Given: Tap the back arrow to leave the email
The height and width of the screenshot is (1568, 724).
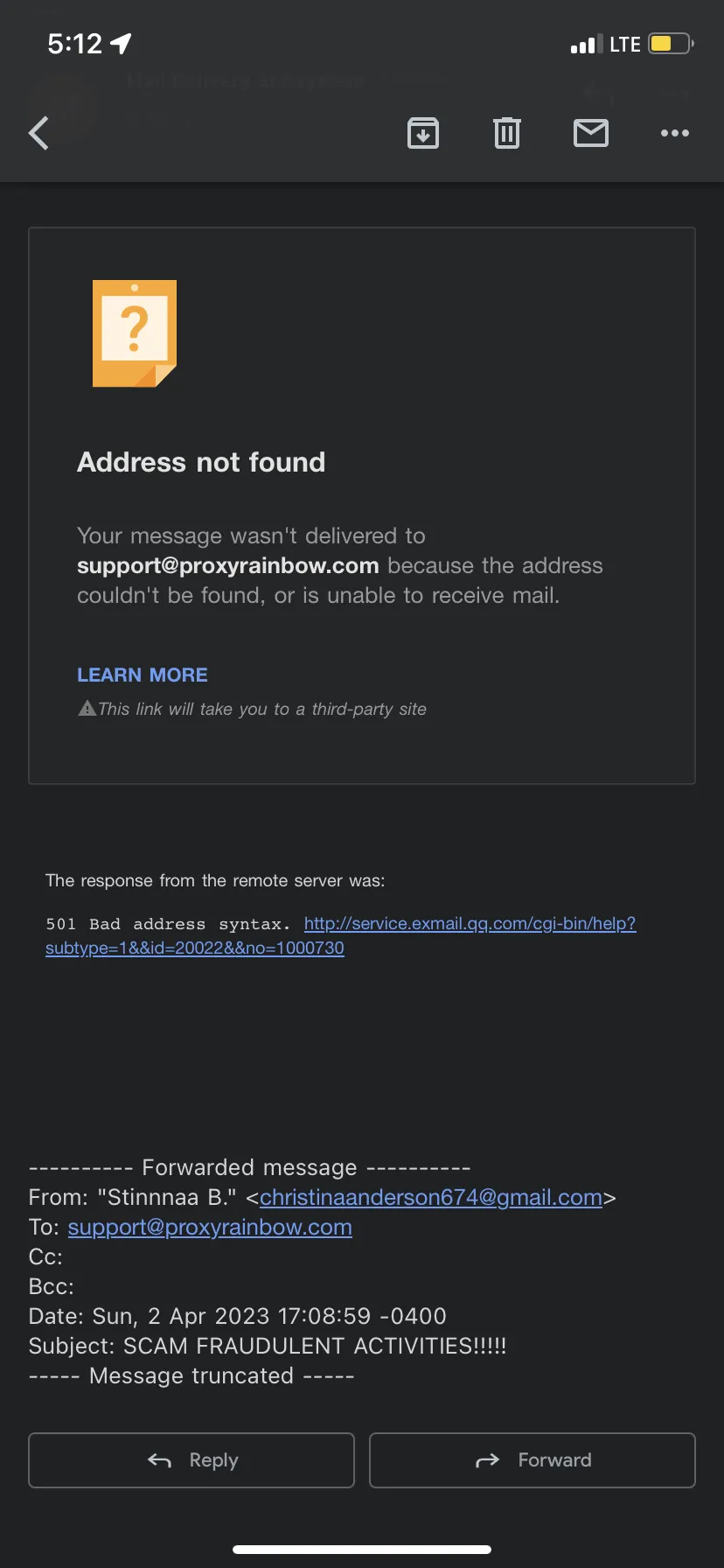Looking at the screenshot, I should coord(38,133).
